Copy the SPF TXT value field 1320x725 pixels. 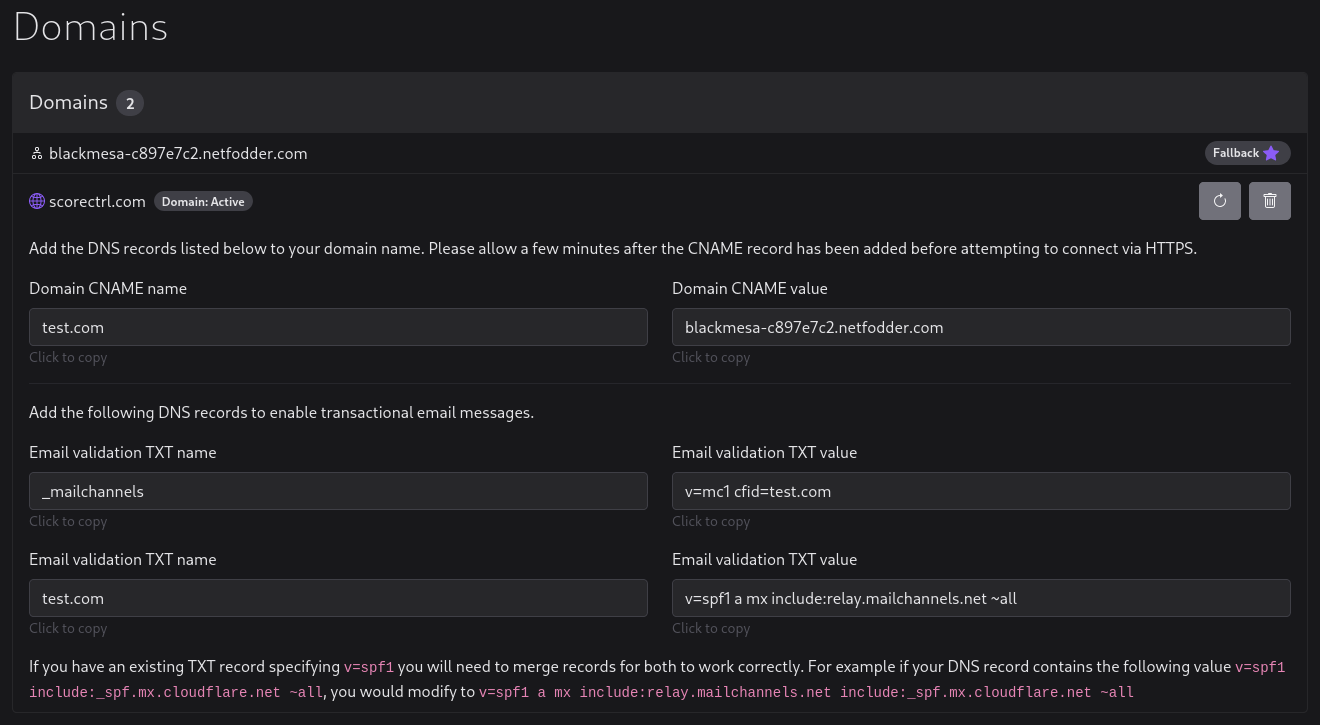(980, 598)
